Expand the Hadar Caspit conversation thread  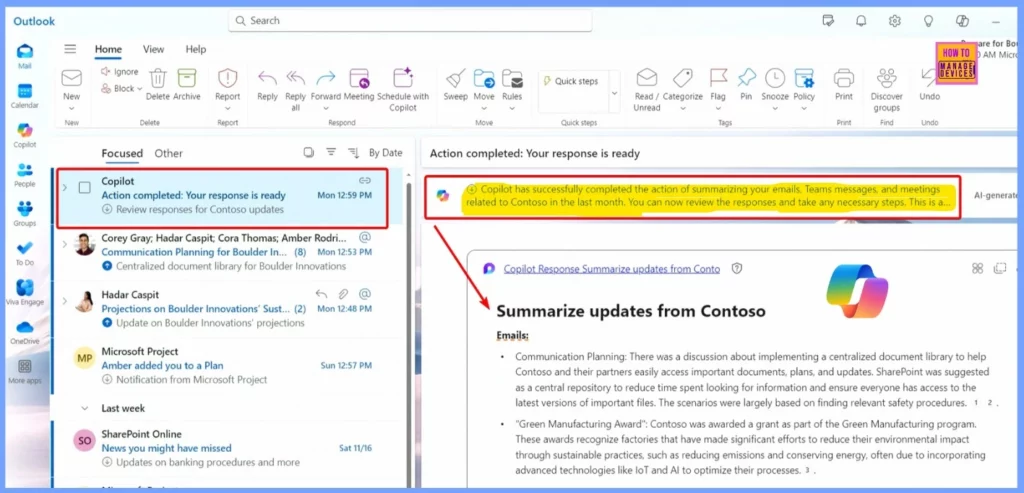click(64, 301)
